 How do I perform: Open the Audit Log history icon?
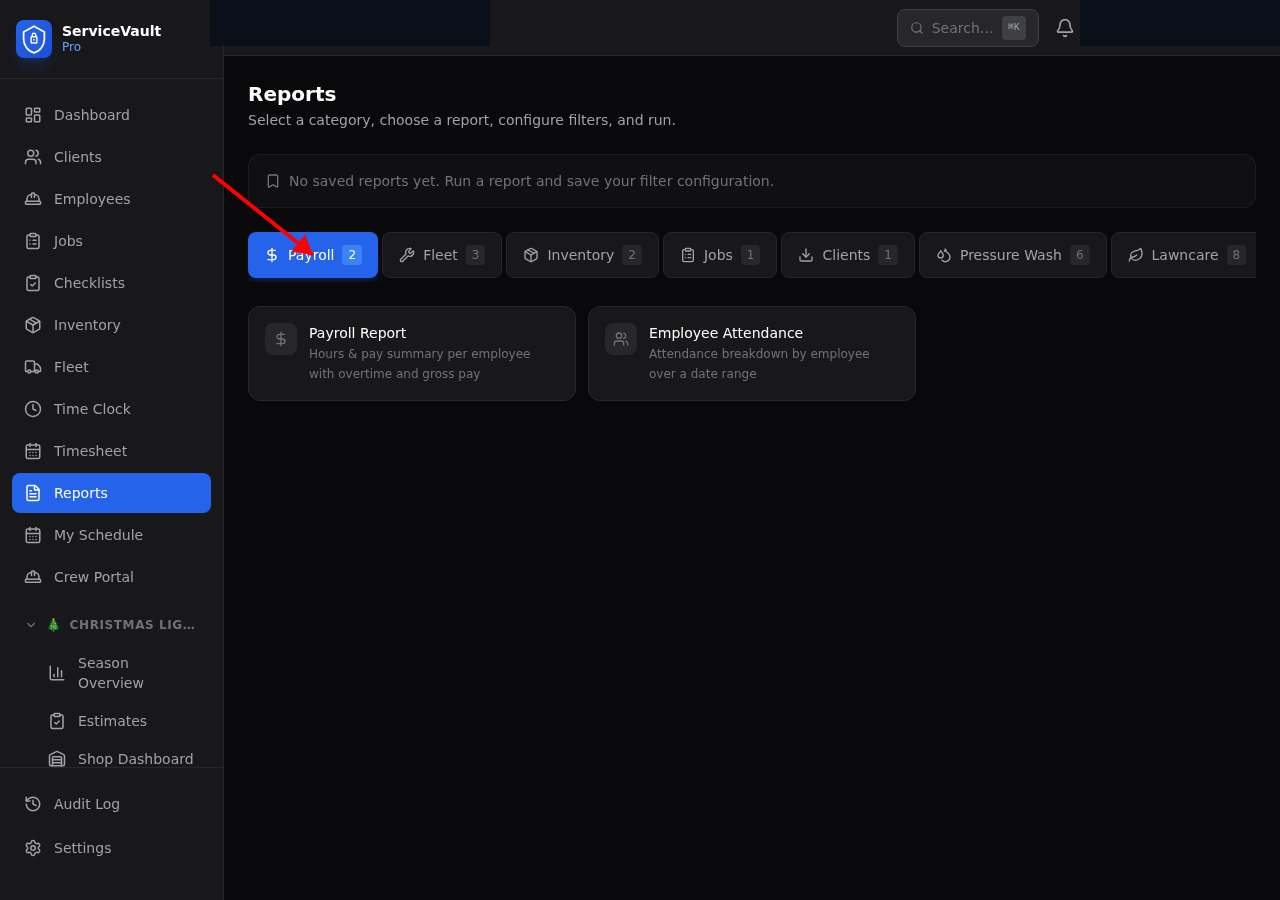coord(31,803)
